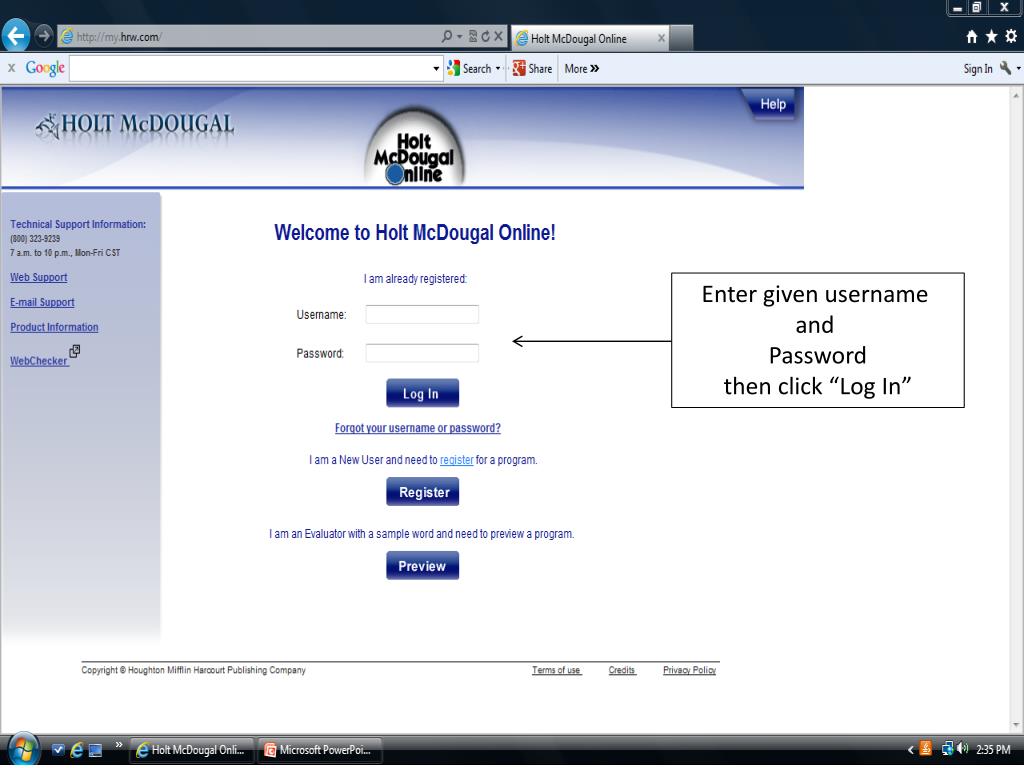
Task: Open Google search box history dropdown
Action: [x=436, y=69]
